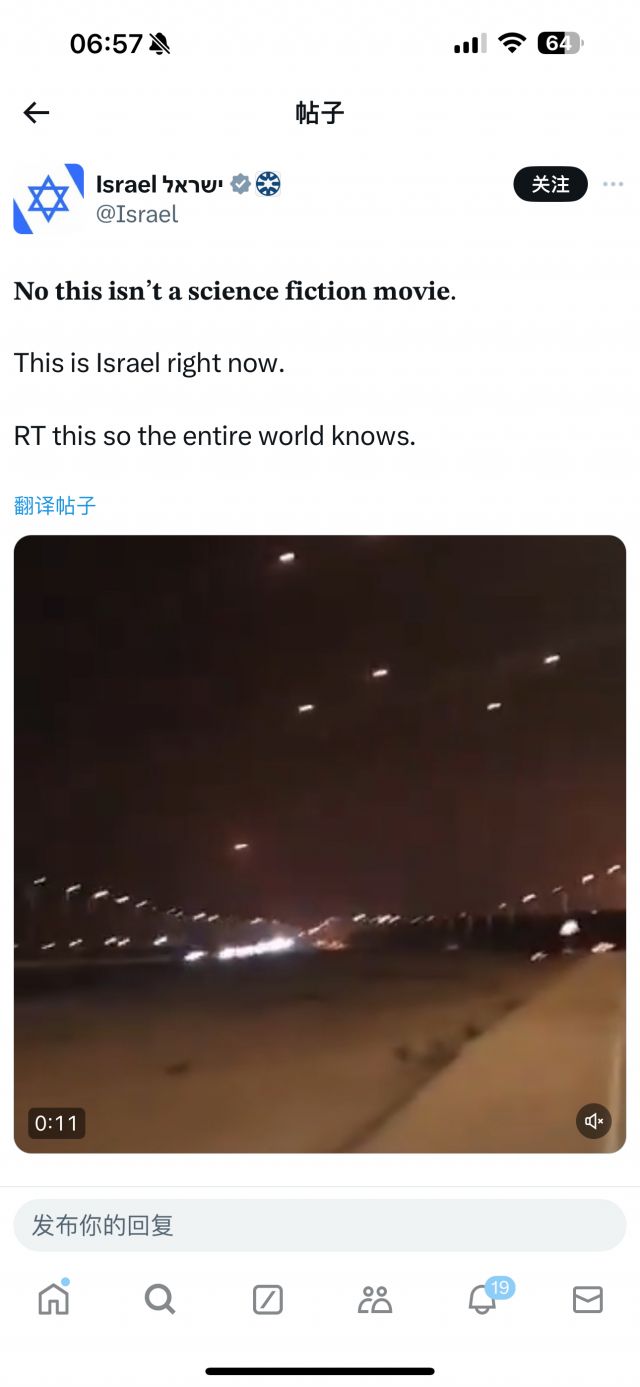Tap the blue verified badge
The width and height of the screenshot is (640, 1387).
pos(240,184)
